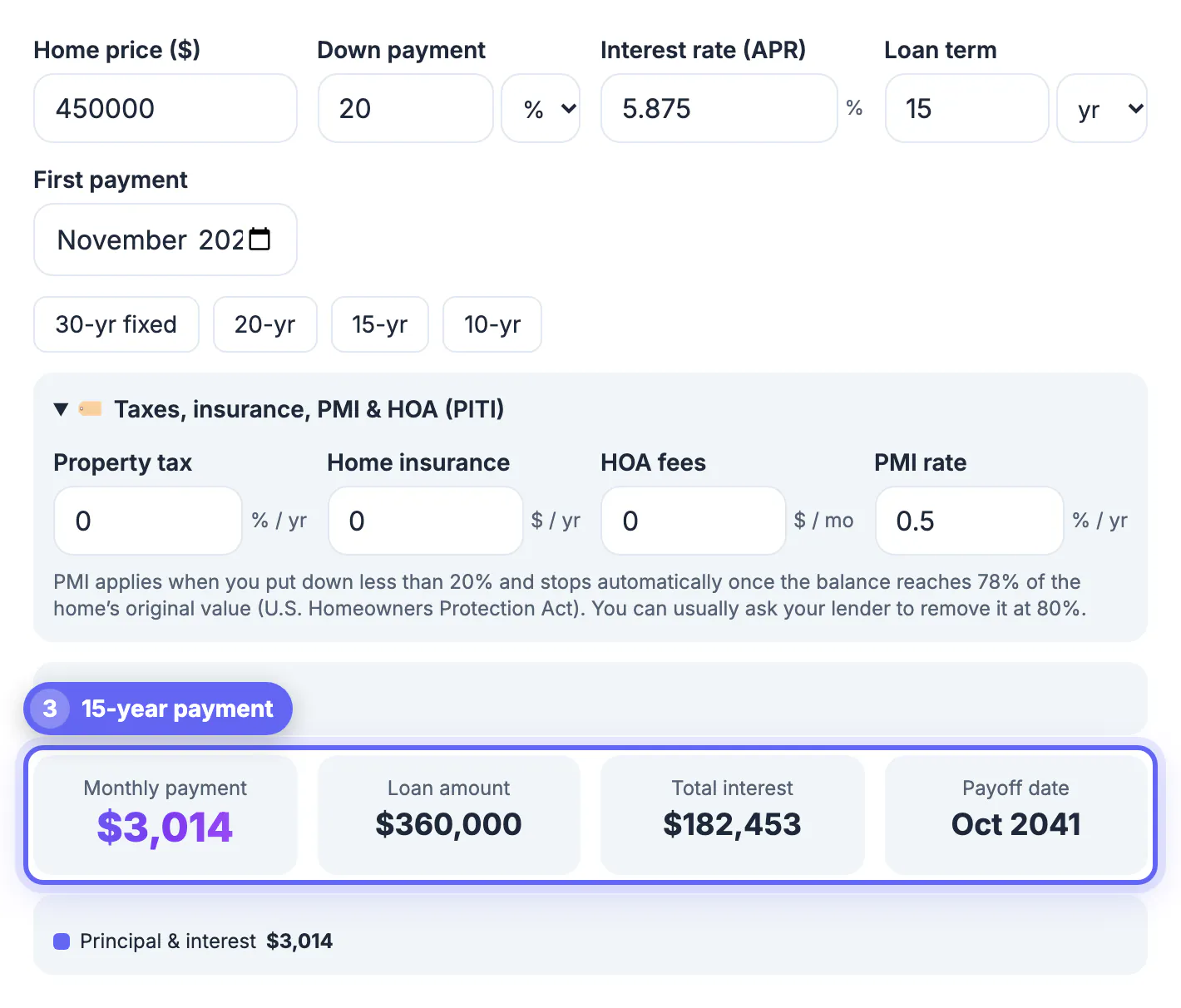
Task: Click the Taxes, insurance, PMI & HOA heading
Action: [309, 409]
